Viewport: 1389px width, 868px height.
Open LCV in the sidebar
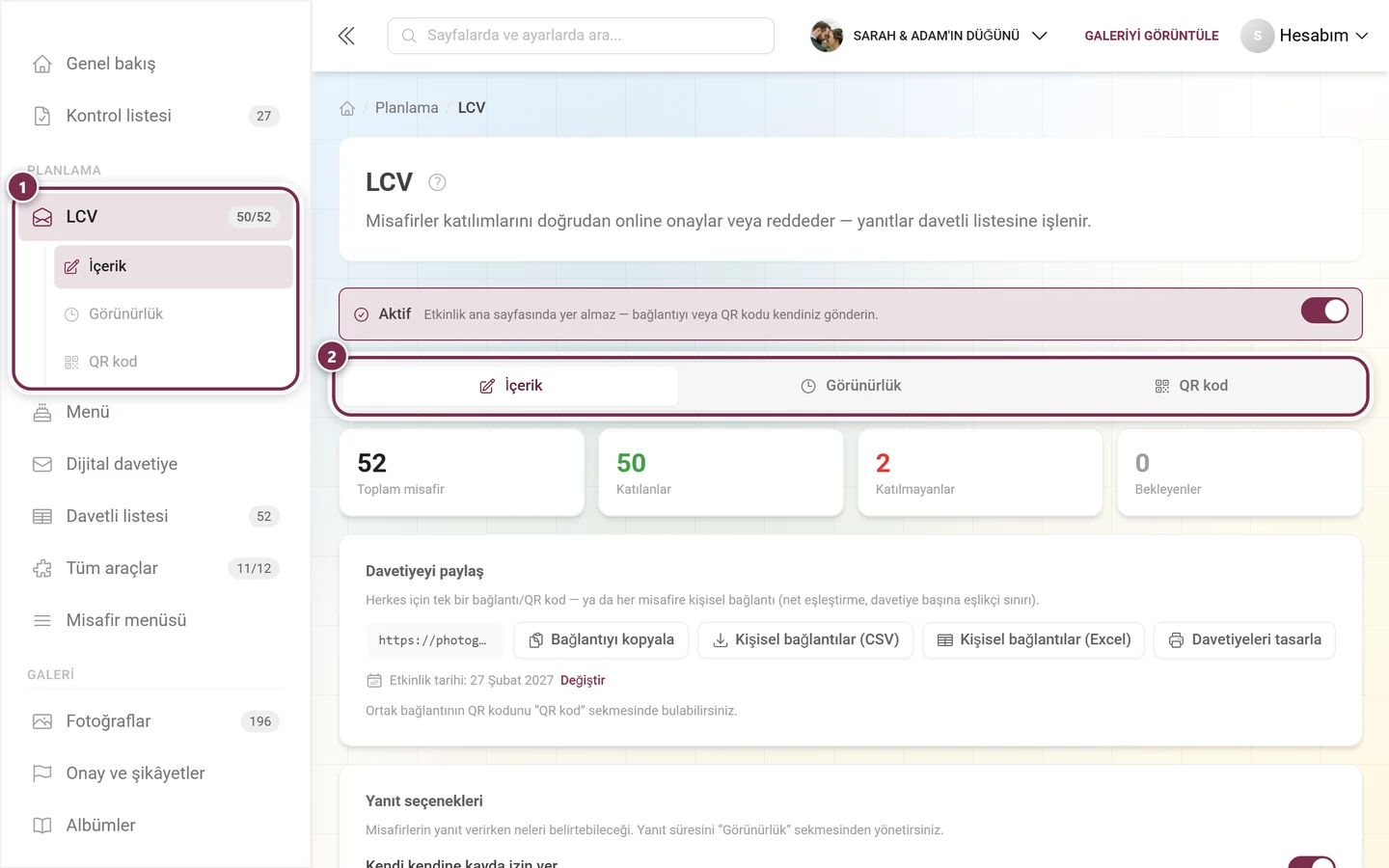[156, 217]
